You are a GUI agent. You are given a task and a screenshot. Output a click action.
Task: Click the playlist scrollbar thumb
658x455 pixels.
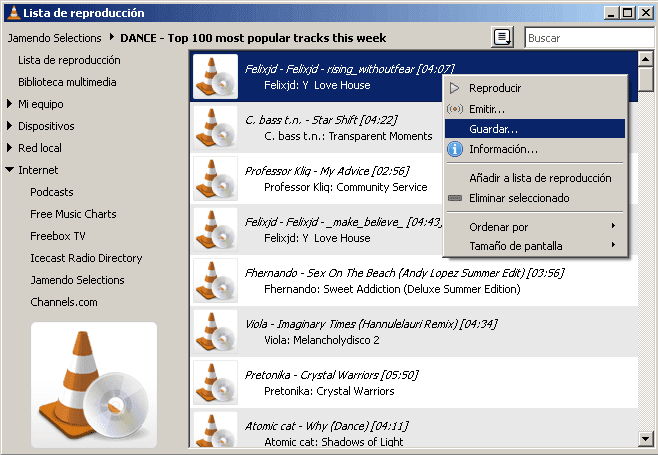click(645, 78)
